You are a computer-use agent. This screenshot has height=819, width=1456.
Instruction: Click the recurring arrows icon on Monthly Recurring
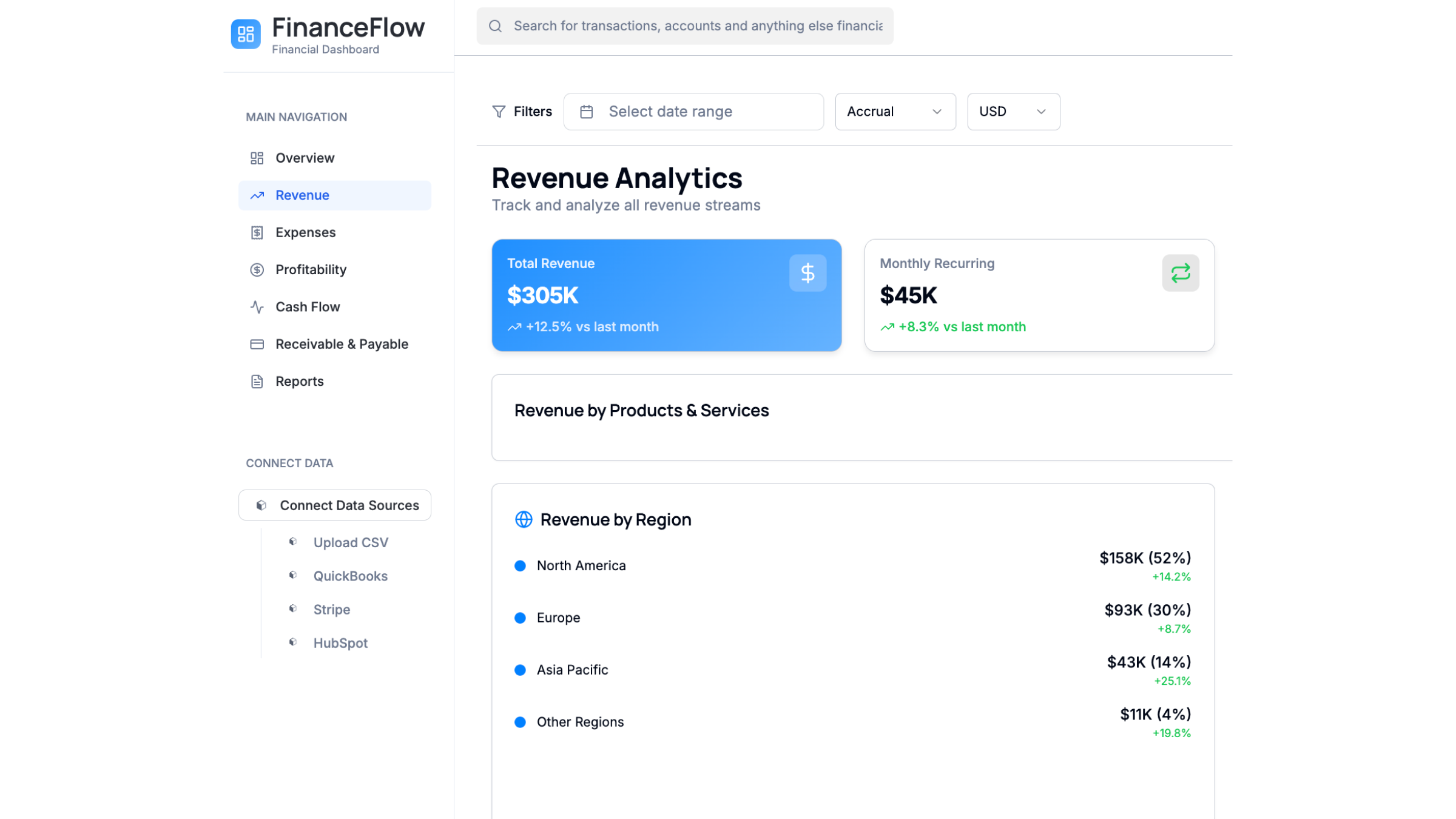(1180, 273)
